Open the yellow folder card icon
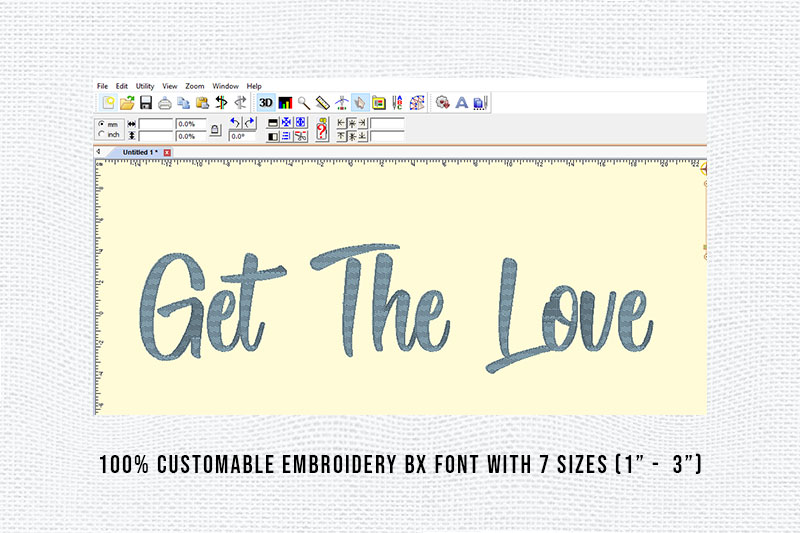The image size is (800, 533). tap(379, 103)
